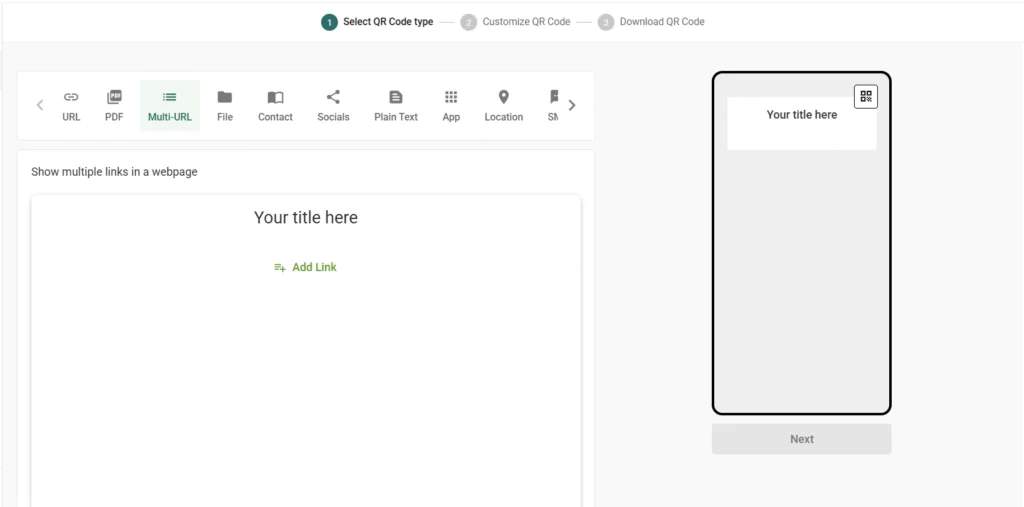Click the Add Link button
Screen dimensions: 1024x507
pos(306,267)
